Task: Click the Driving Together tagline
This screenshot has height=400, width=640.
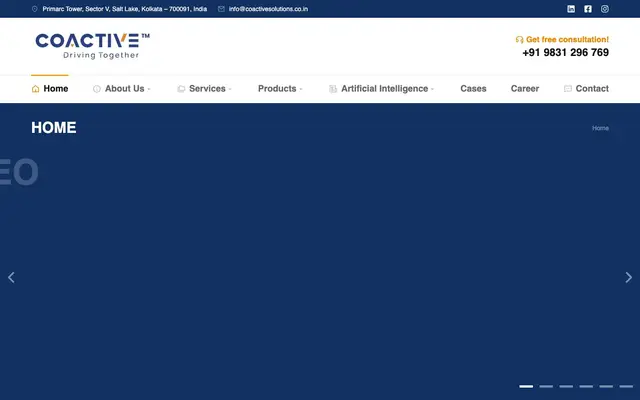Action: pos(101,55)
